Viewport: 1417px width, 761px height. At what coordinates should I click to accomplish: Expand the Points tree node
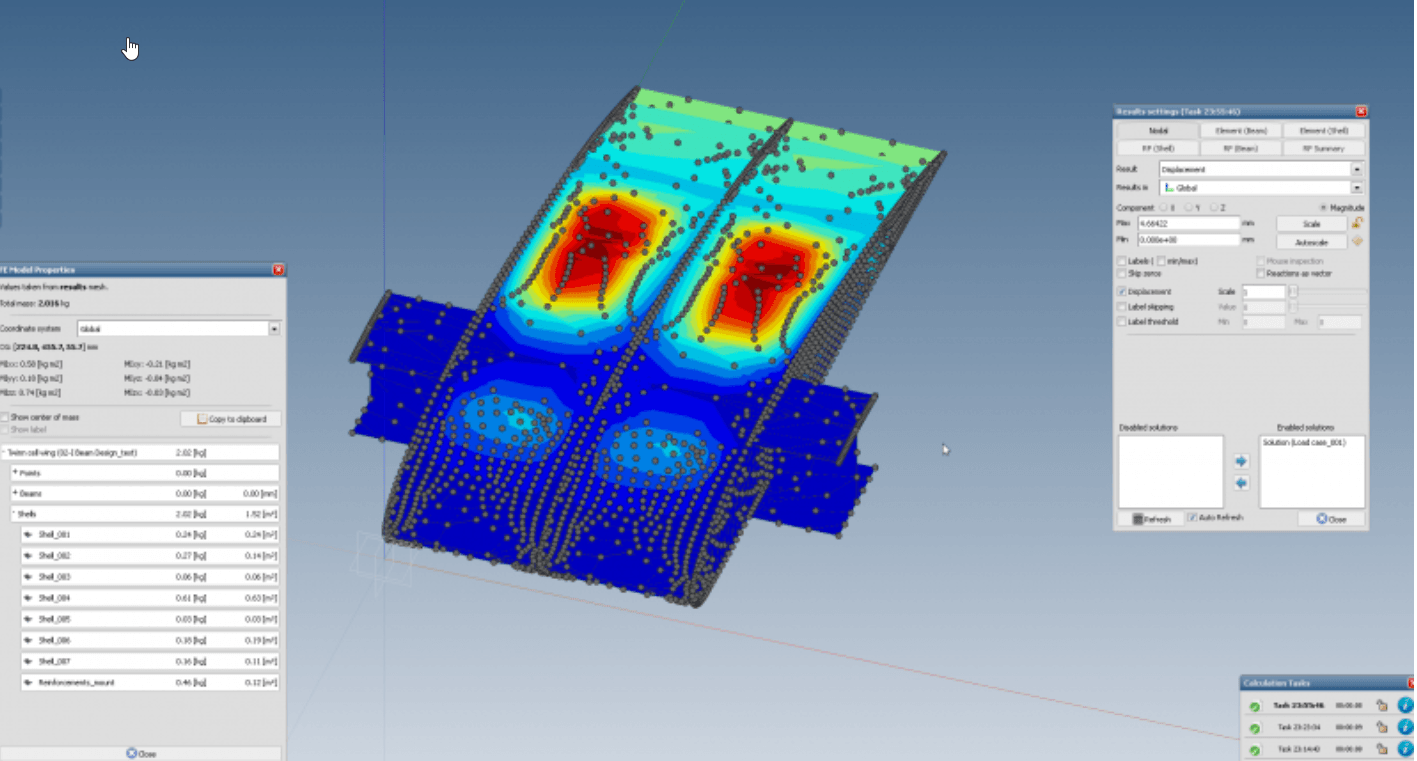(x=14, y=473)
